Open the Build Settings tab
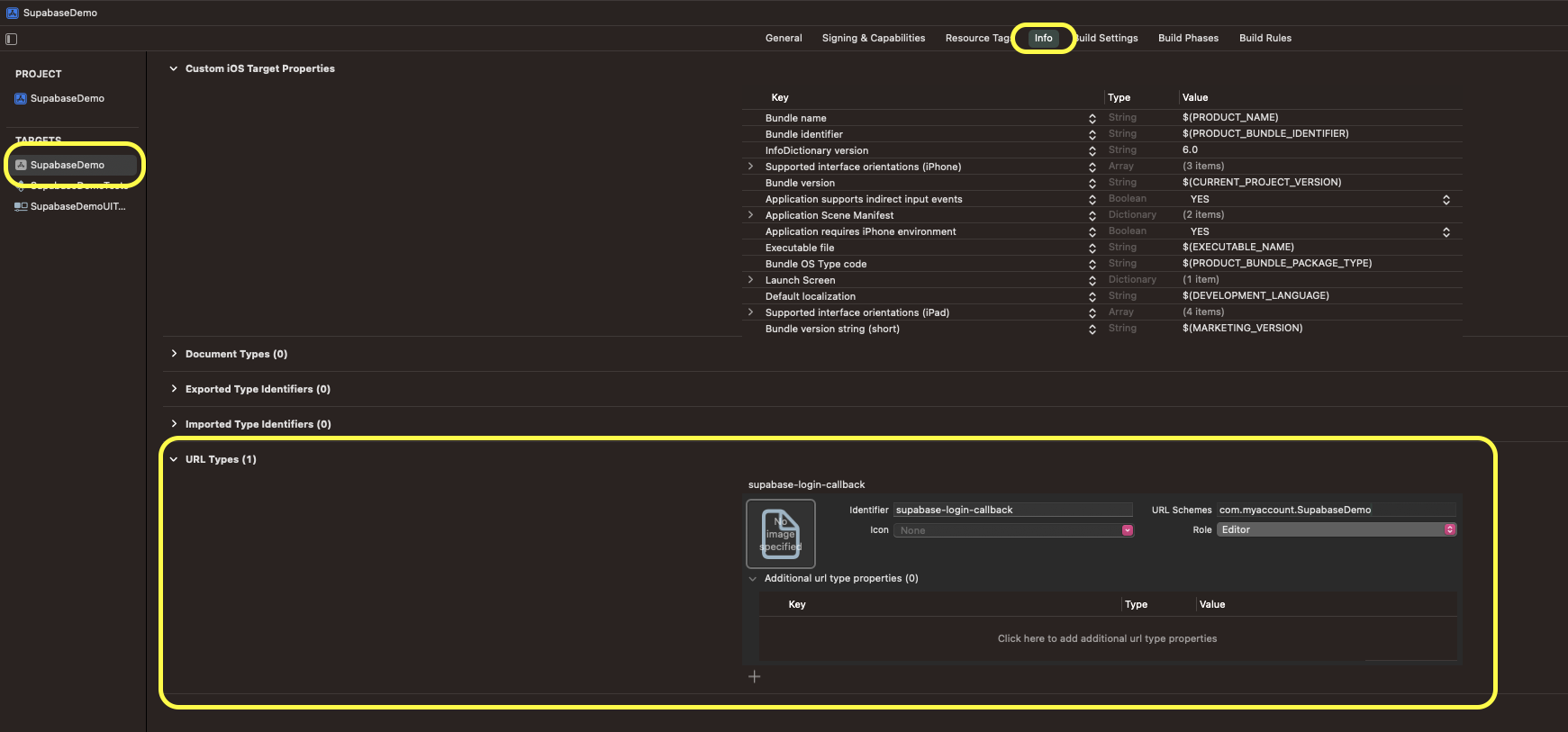 point(1108,38)
